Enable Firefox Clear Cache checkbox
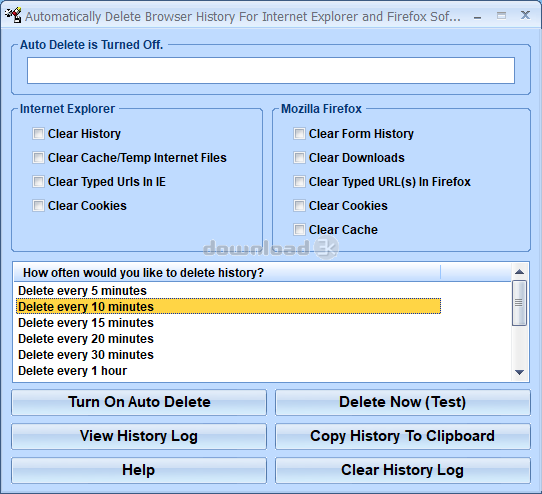Screen dimensions: 542x494 pyautogui.click(x=299, y=230)
